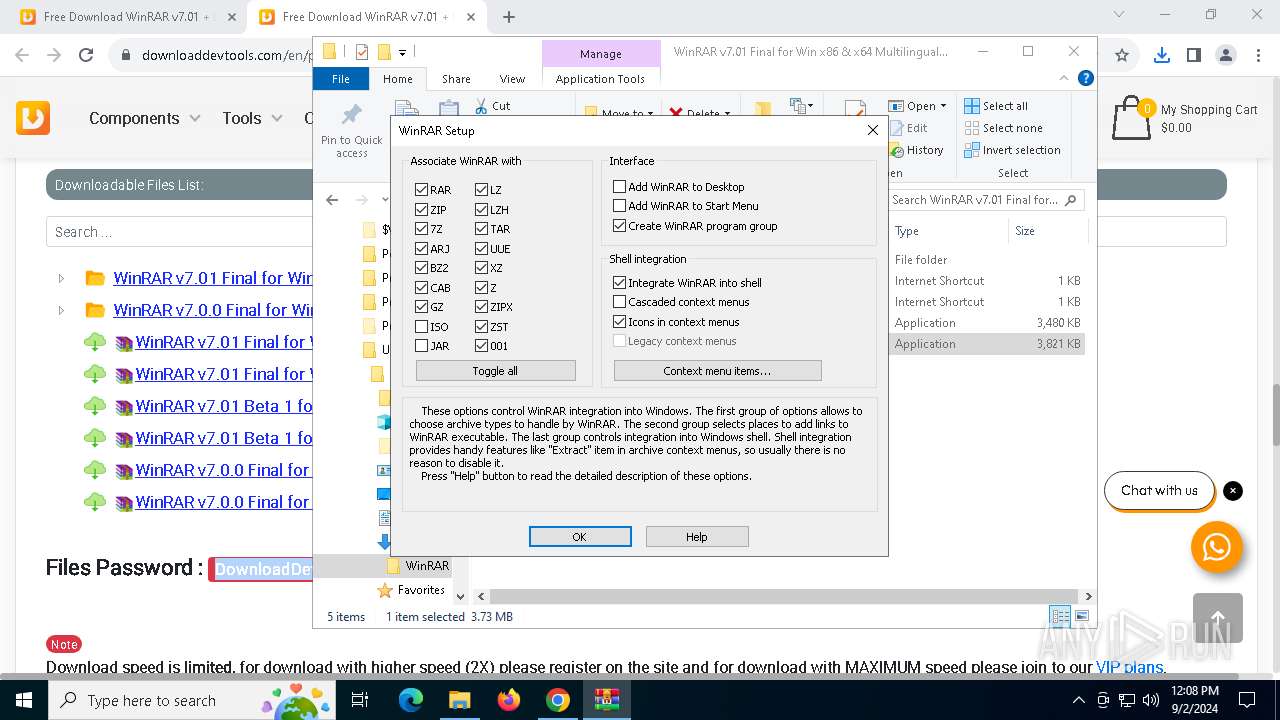
Task: Expand the Open dropdown arrow
Action: (x=943, y=106)
